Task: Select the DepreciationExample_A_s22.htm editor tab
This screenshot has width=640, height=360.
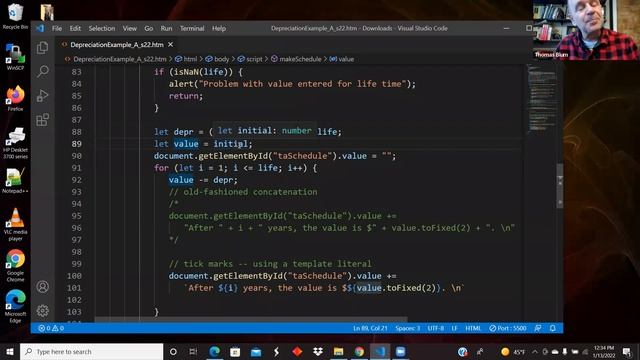Action: tap(117, 44)
